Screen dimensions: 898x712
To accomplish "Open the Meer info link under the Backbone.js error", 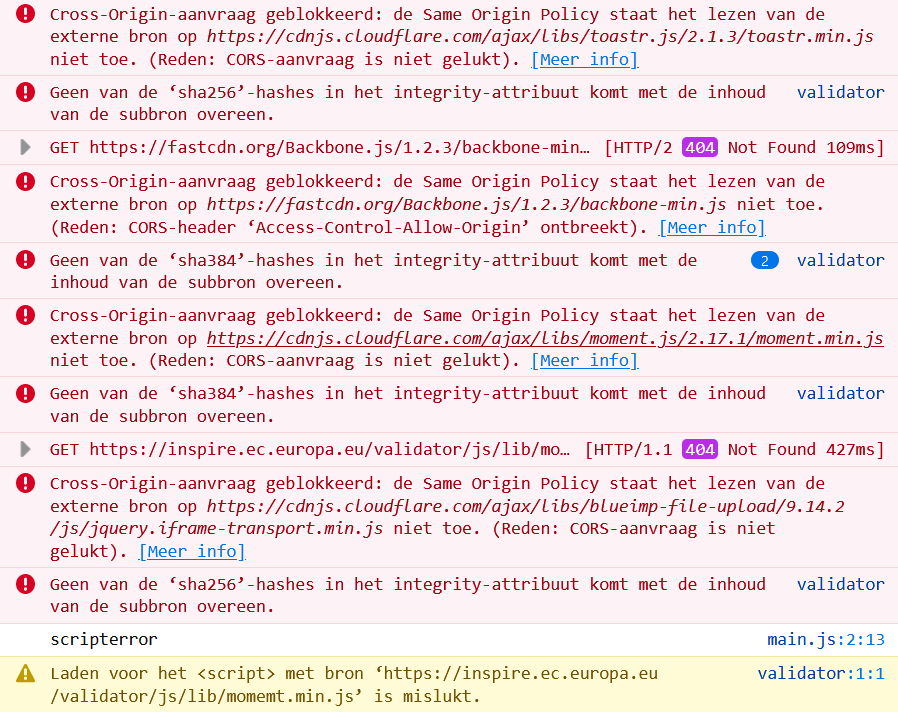I will tap(711, 227).
